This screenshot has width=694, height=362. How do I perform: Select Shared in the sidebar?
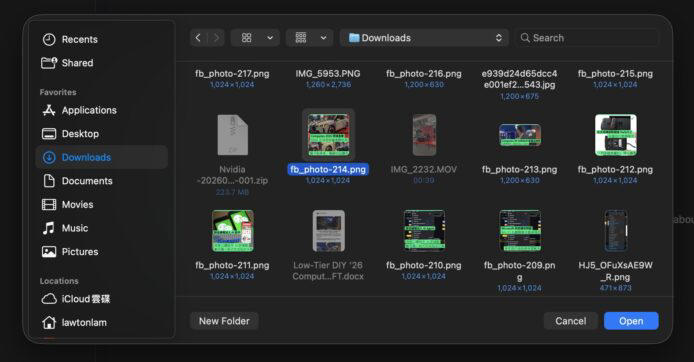(x=101, y=63)
